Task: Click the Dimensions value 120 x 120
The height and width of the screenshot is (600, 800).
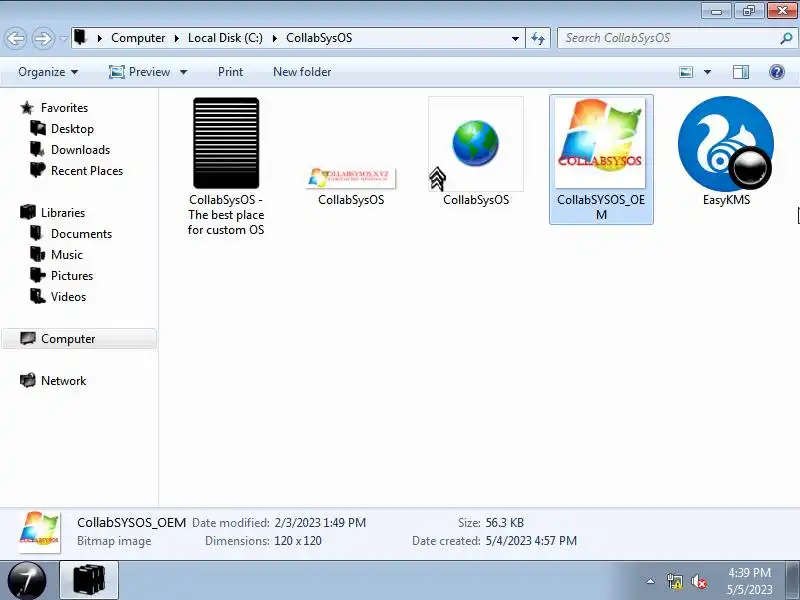Action: [298, 541]
